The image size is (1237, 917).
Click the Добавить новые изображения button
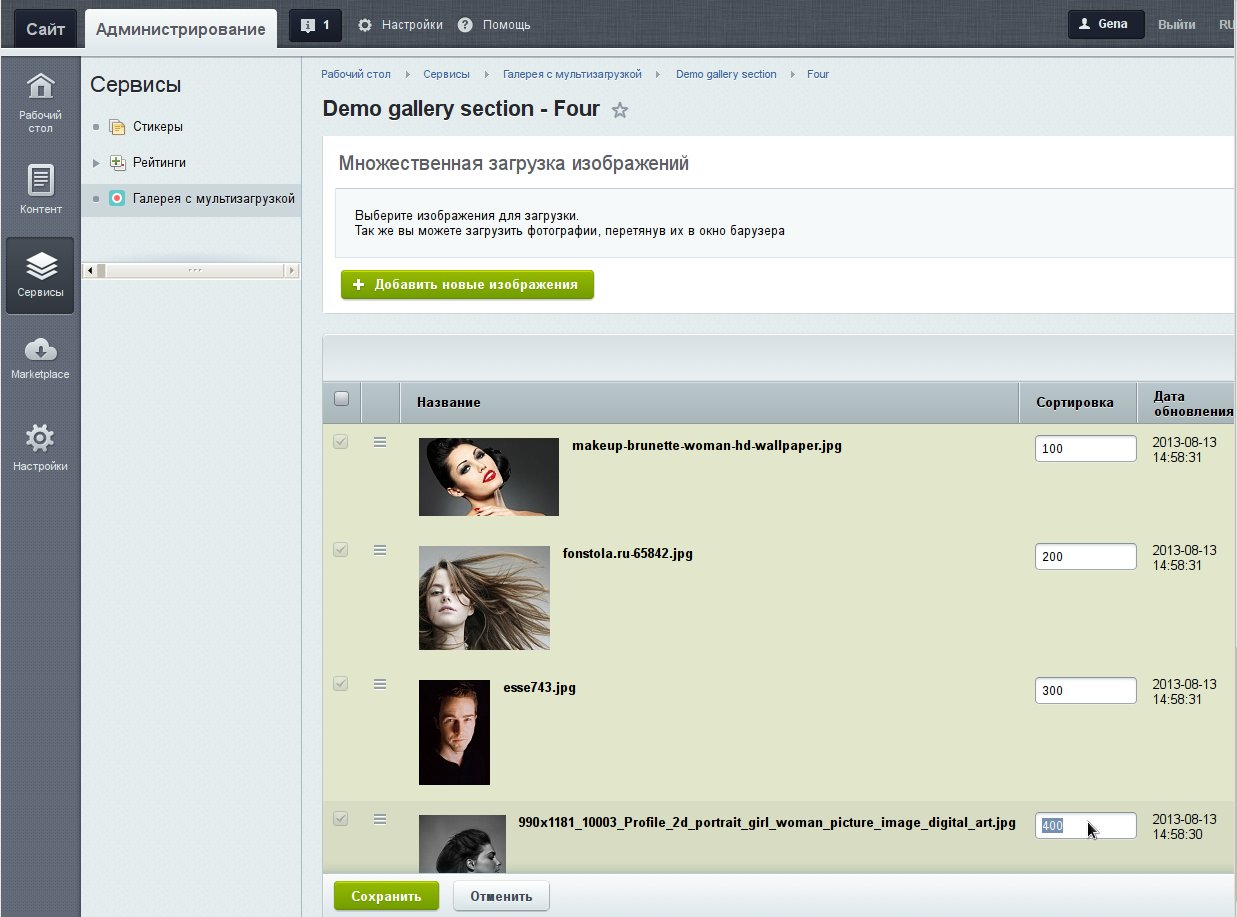[467, 284]
